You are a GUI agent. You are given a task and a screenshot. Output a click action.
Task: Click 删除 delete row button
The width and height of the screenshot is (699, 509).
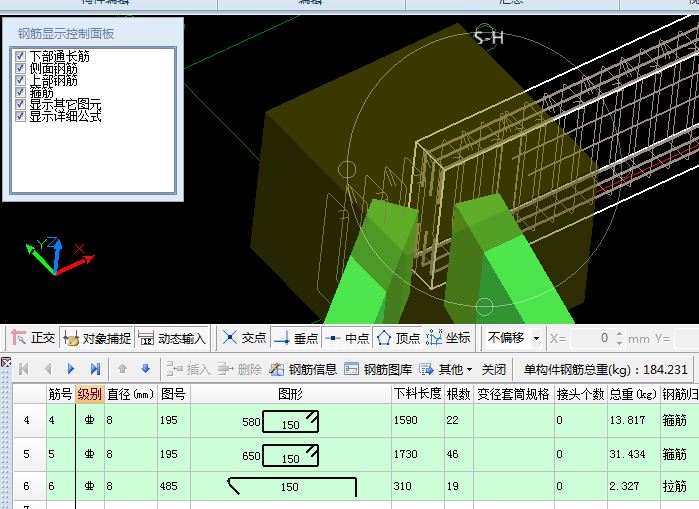[239, 369]
